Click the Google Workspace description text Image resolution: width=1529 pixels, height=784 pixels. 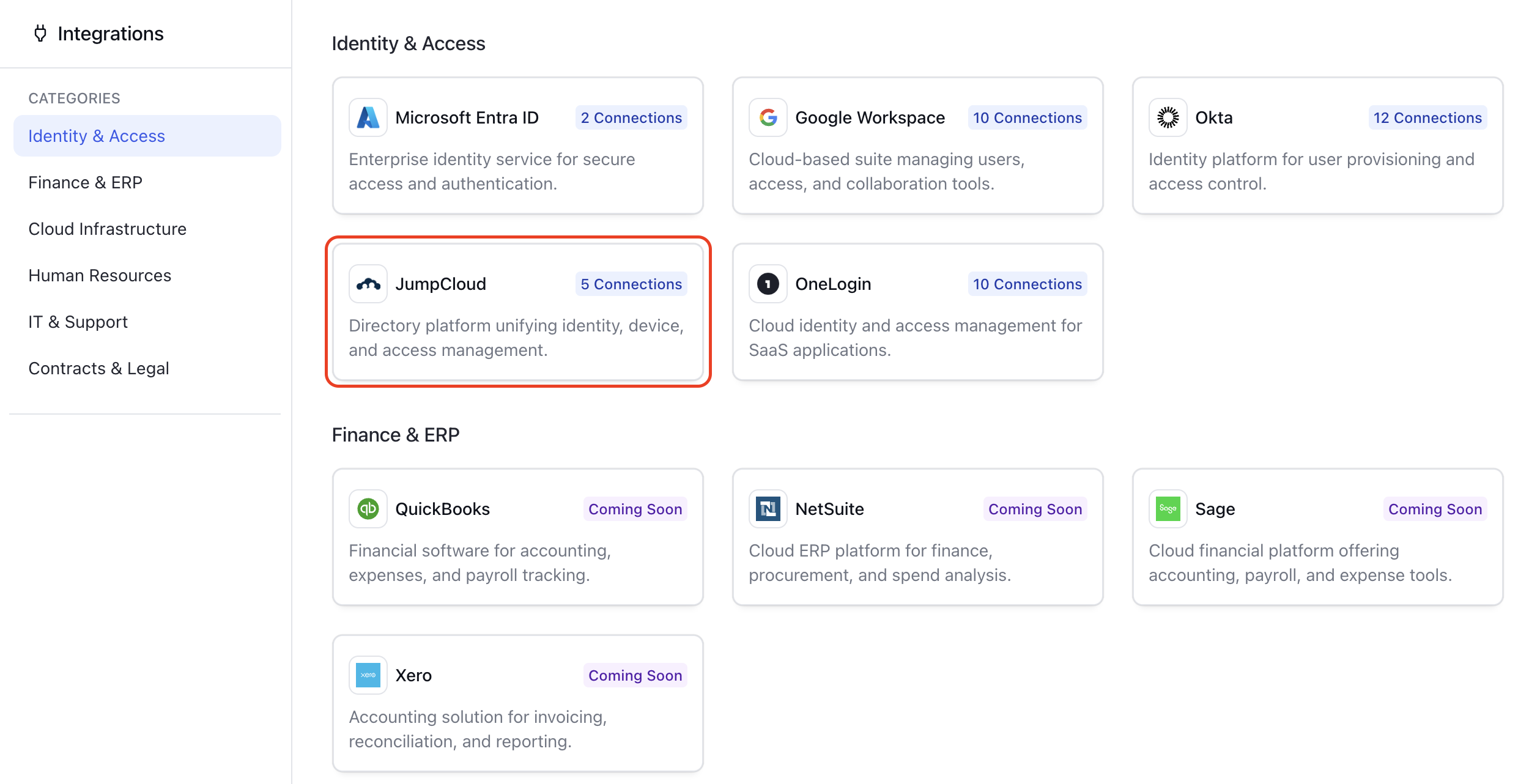coord(886,171)
